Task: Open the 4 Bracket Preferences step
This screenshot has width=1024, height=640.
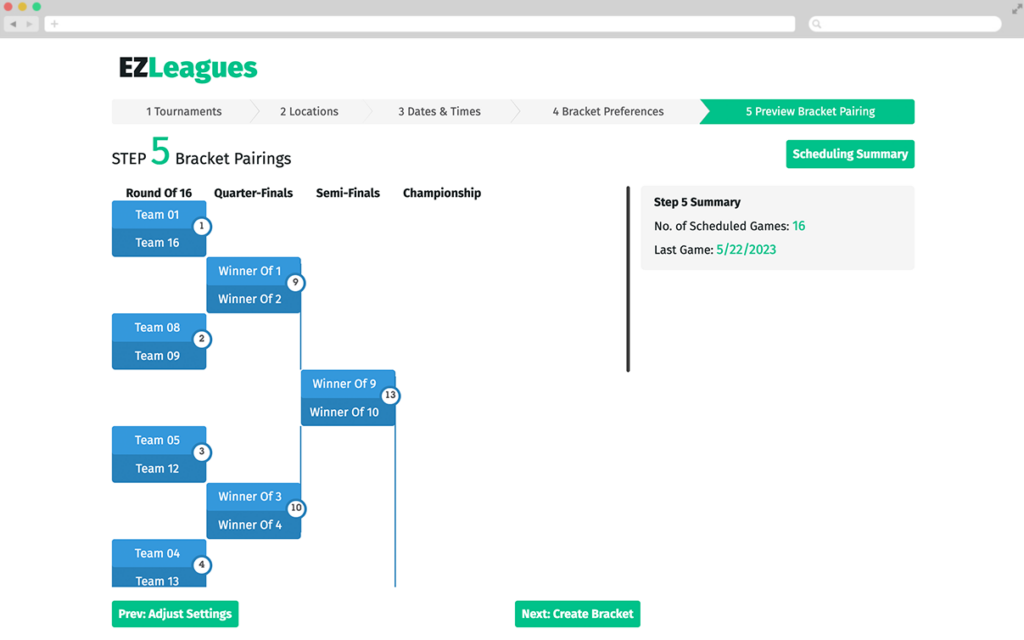Action: pyautogui.click(x=608, y=111)
